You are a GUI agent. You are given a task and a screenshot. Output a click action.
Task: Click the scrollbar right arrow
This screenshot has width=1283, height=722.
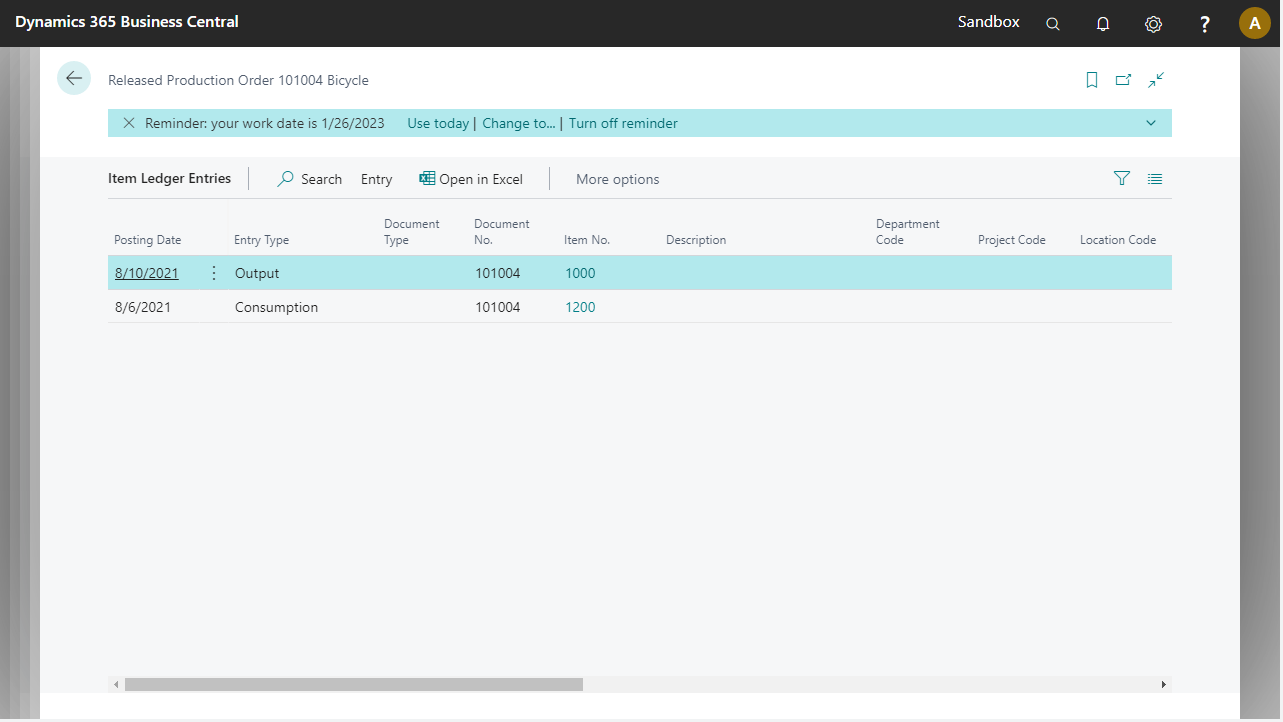click(x=1163, y=684)
